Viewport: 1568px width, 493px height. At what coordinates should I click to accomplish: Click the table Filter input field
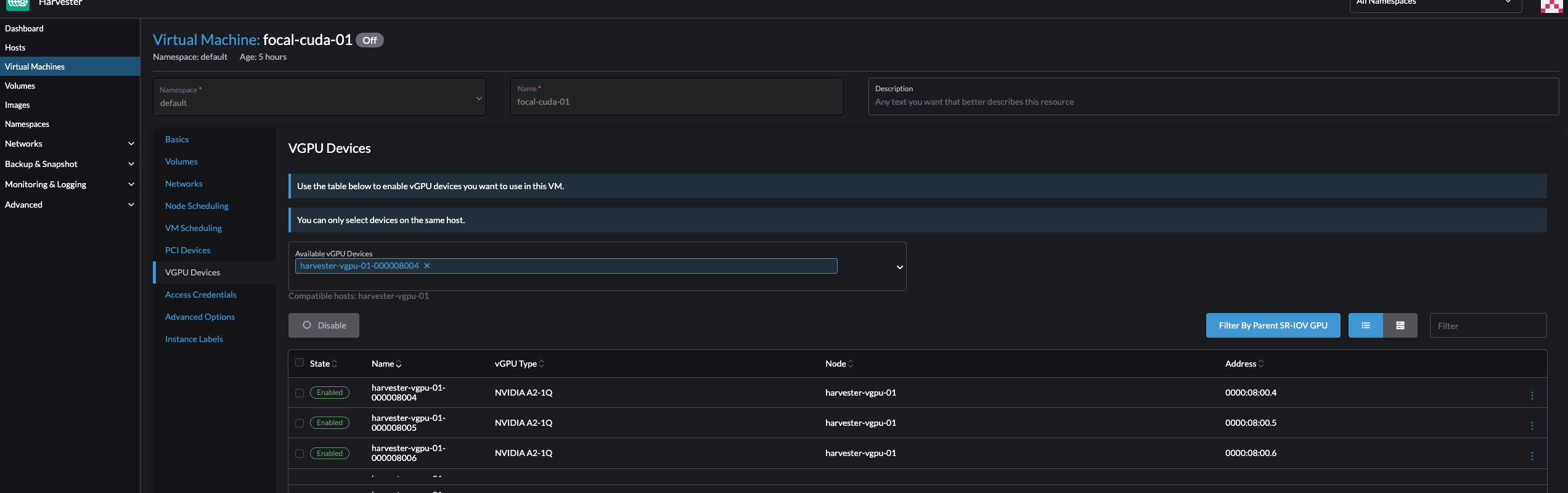1487,325
